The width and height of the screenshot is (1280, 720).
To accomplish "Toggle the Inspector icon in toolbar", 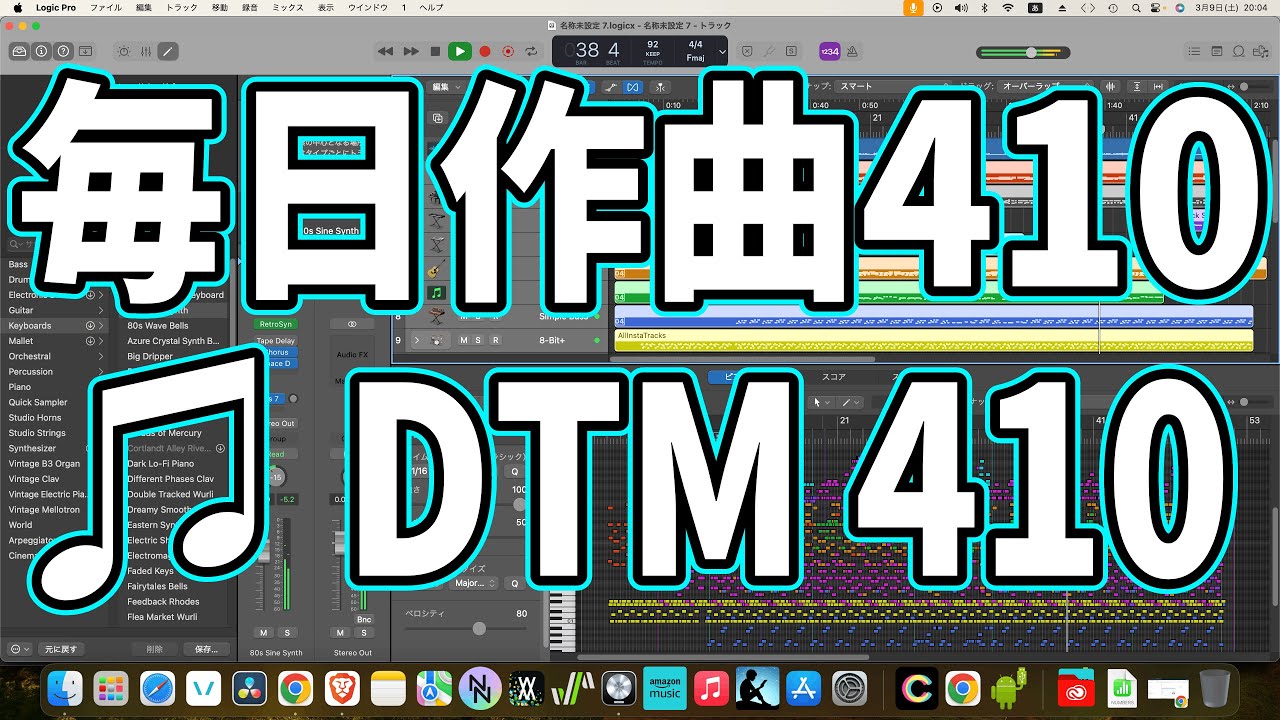I will click(41, 51).
